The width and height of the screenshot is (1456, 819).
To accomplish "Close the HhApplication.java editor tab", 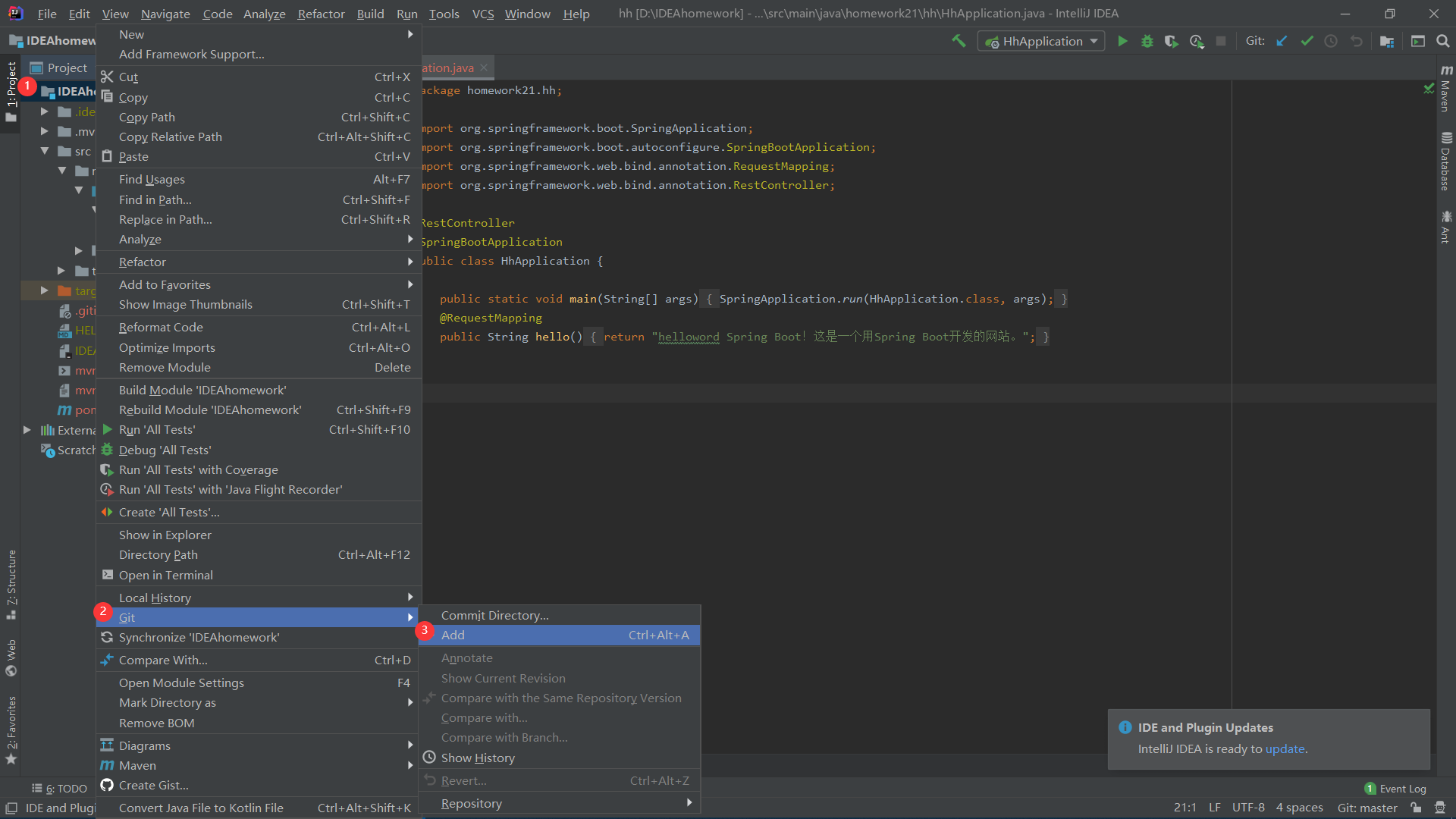I will (484, 67).
